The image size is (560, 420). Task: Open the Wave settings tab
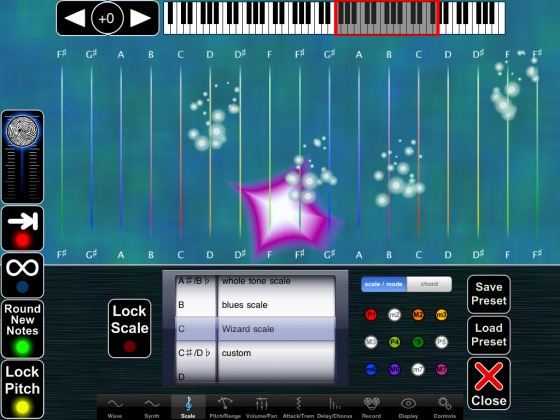pos(115,408)
